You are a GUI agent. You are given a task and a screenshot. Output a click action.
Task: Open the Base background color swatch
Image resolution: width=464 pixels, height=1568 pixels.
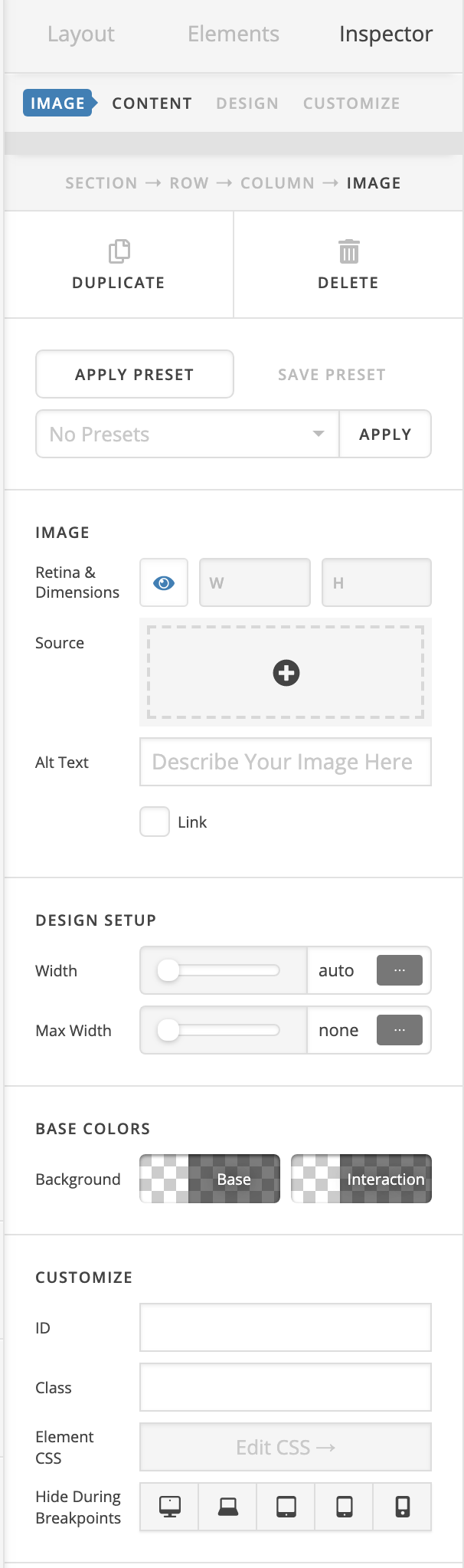(x=210, y=1179)
